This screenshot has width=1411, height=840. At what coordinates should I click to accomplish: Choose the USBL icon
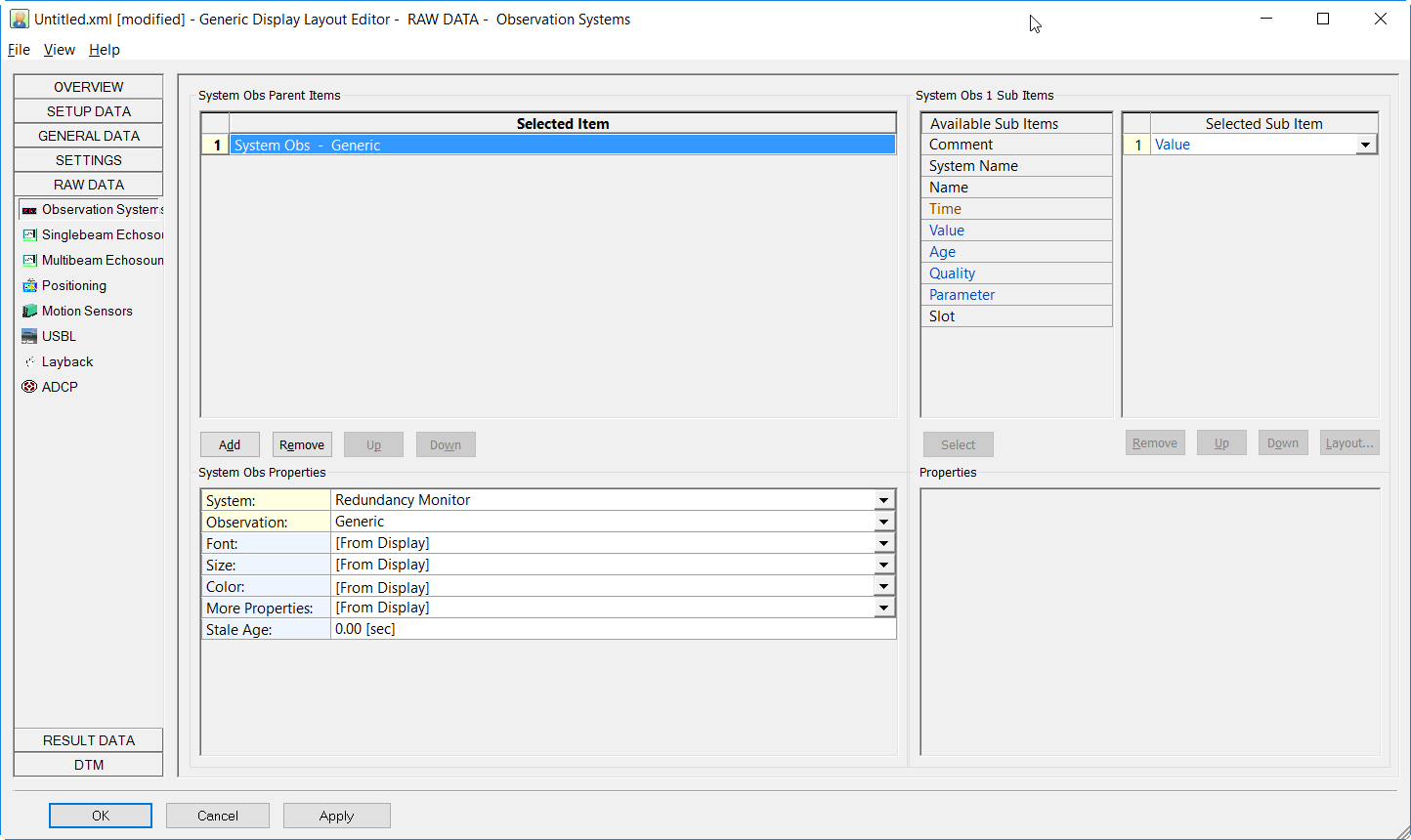[29, 337]
